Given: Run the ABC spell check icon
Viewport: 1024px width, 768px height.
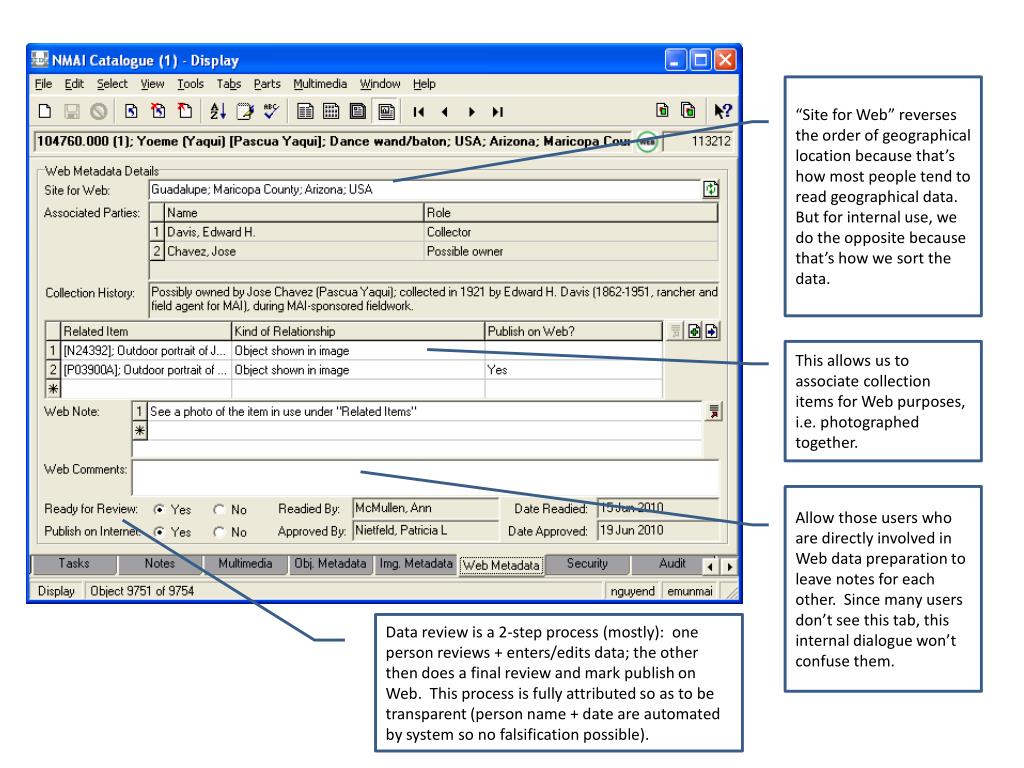Looking at the screenshot, I should (x=271, y=111).
